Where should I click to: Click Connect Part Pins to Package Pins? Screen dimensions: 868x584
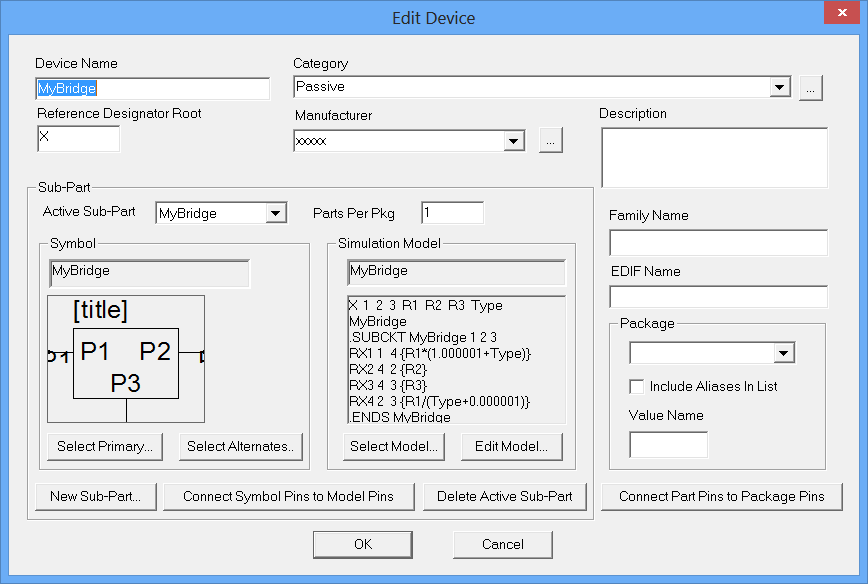(x=721, y=496)
